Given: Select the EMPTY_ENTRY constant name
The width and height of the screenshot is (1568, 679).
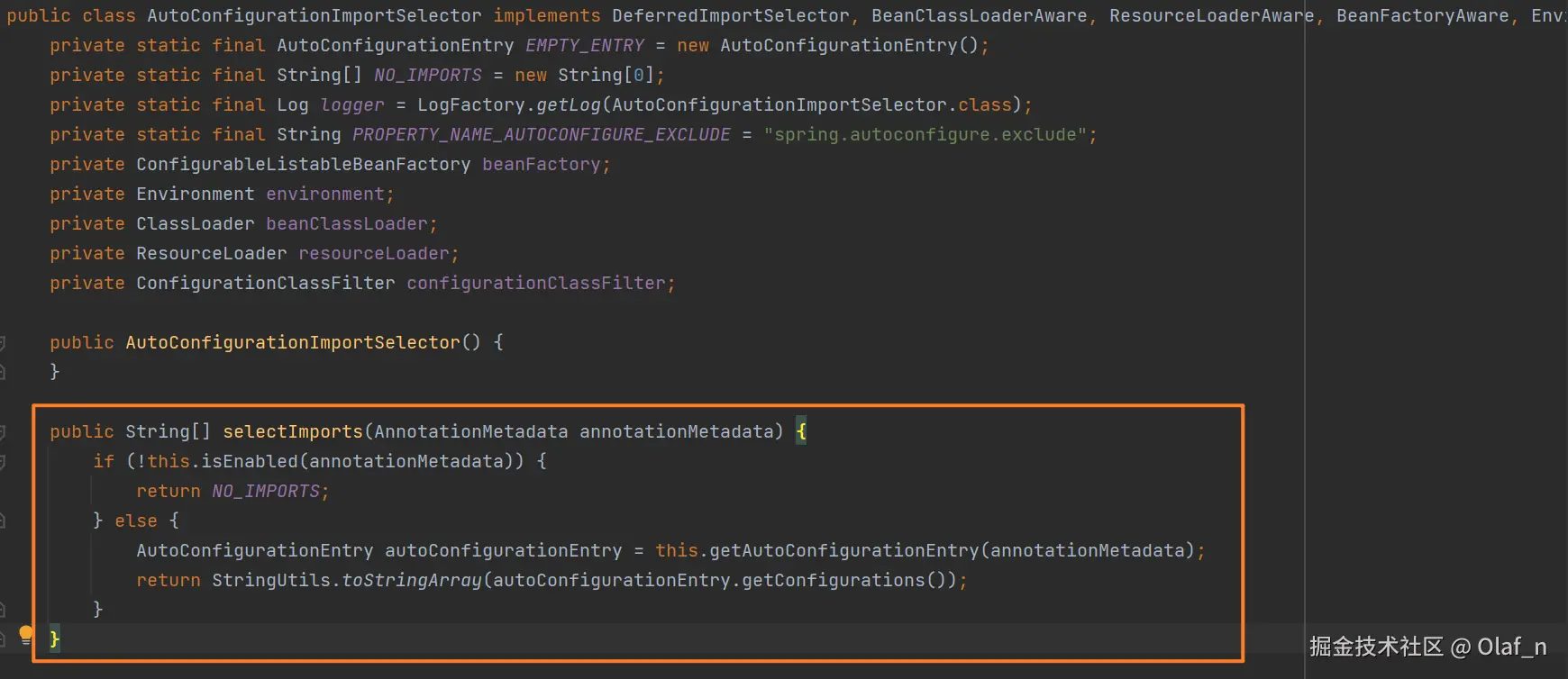Looking at the screenshot, I should click(585, 45).
